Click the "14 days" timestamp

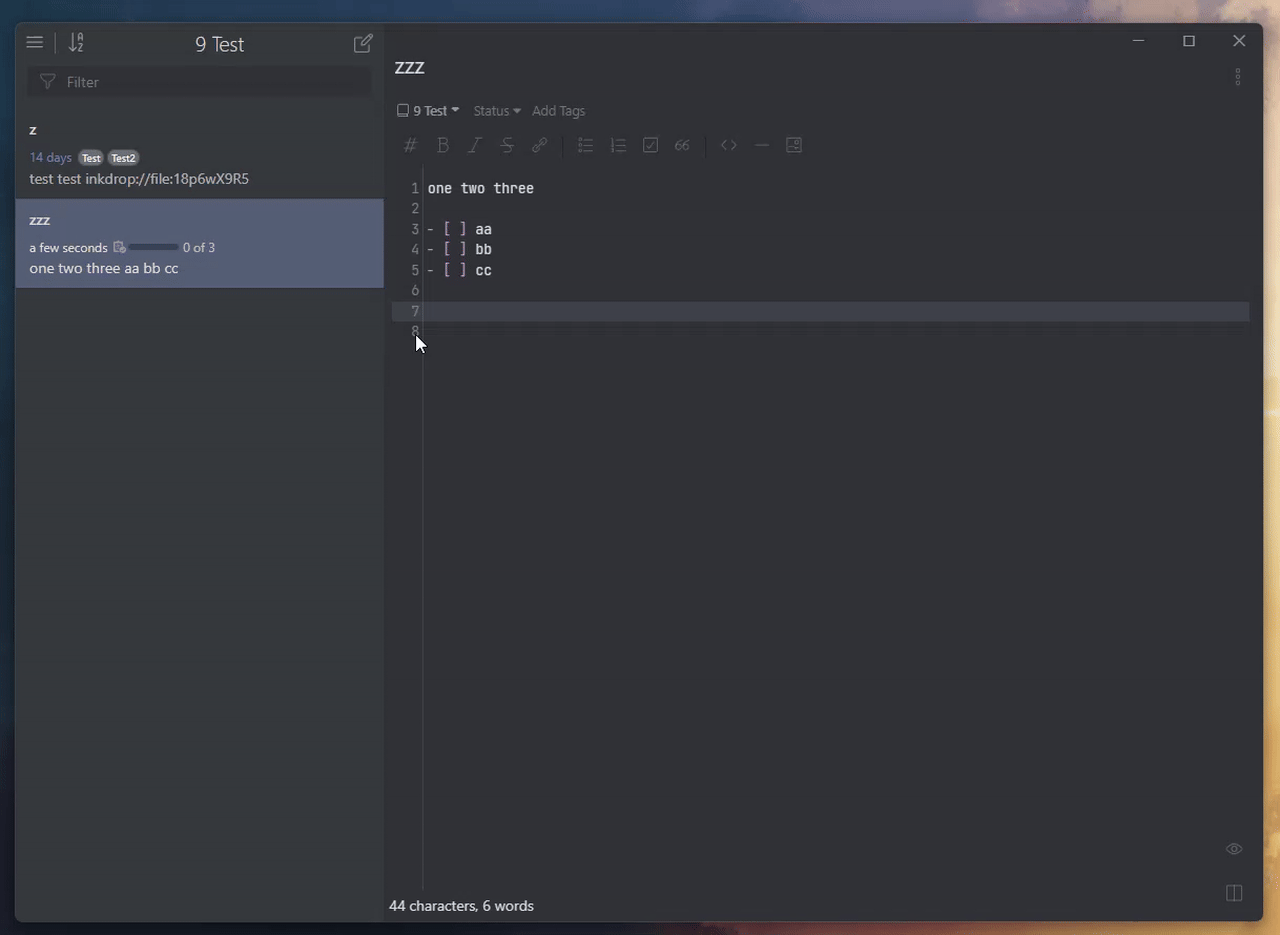(x=51, y=158)
